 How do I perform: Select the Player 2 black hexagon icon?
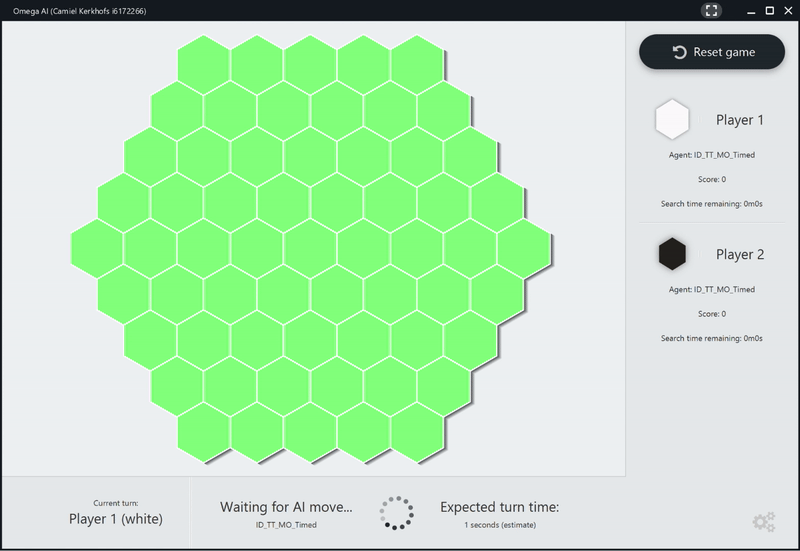point(672,254)
